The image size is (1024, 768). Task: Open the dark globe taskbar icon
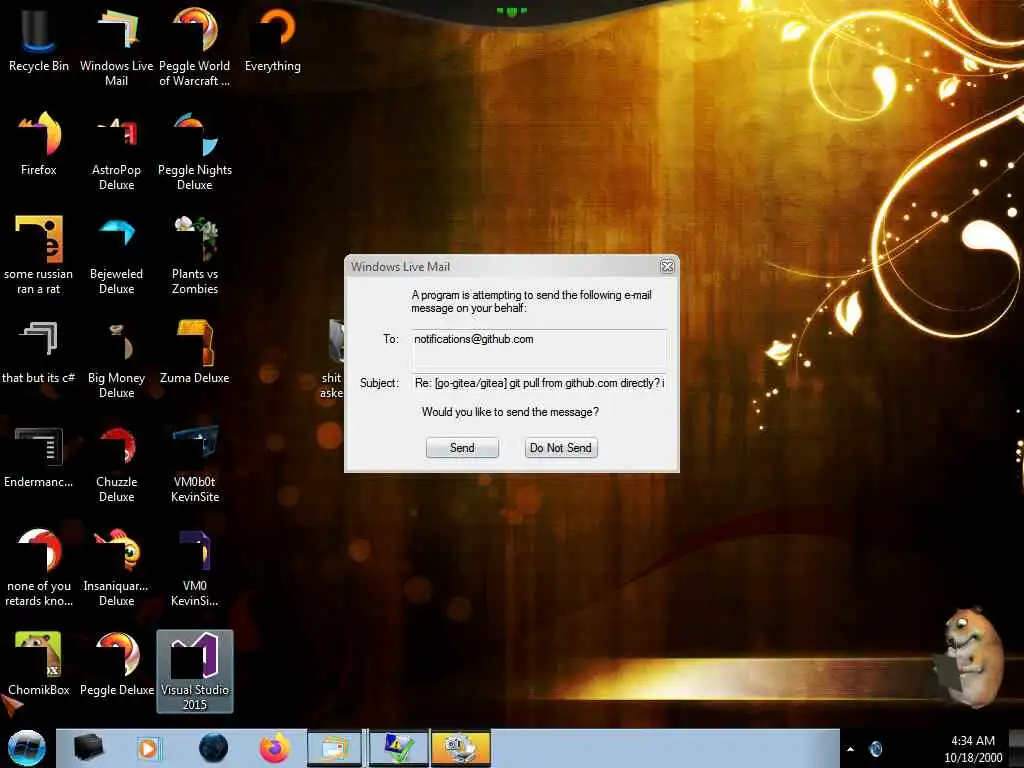click(213, 748)
